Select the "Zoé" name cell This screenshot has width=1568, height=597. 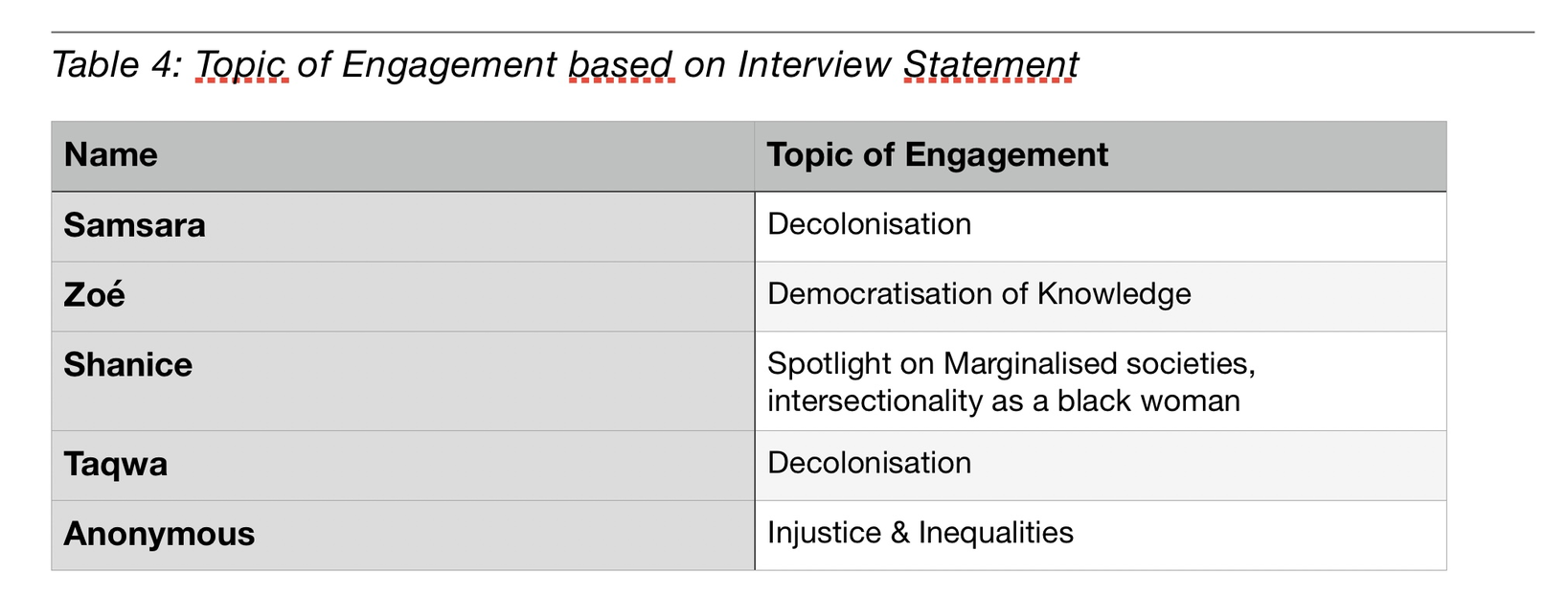(x=94, y=295)
